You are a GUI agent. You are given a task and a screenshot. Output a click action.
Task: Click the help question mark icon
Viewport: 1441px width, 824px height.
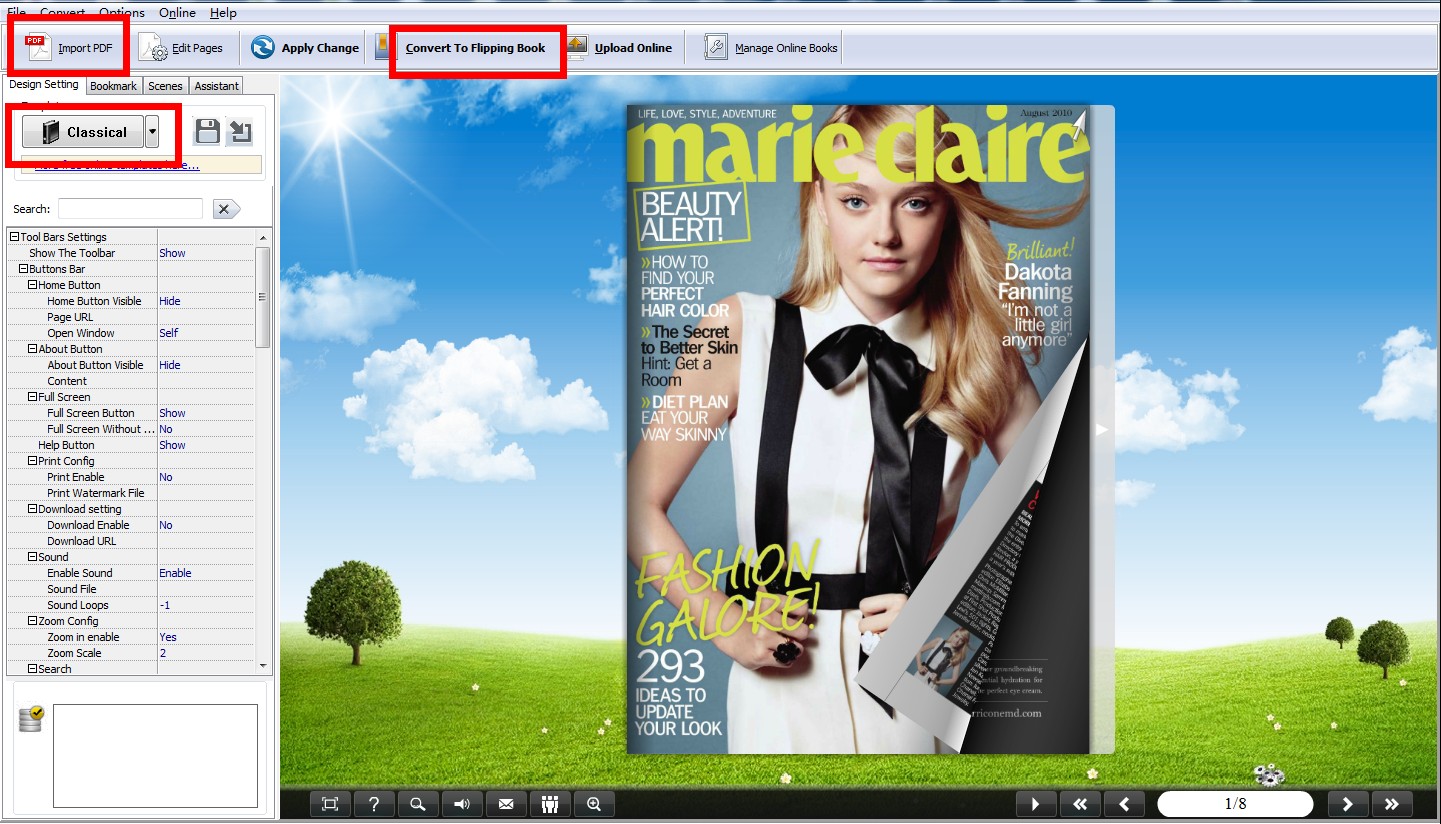(x=374, y=804)
